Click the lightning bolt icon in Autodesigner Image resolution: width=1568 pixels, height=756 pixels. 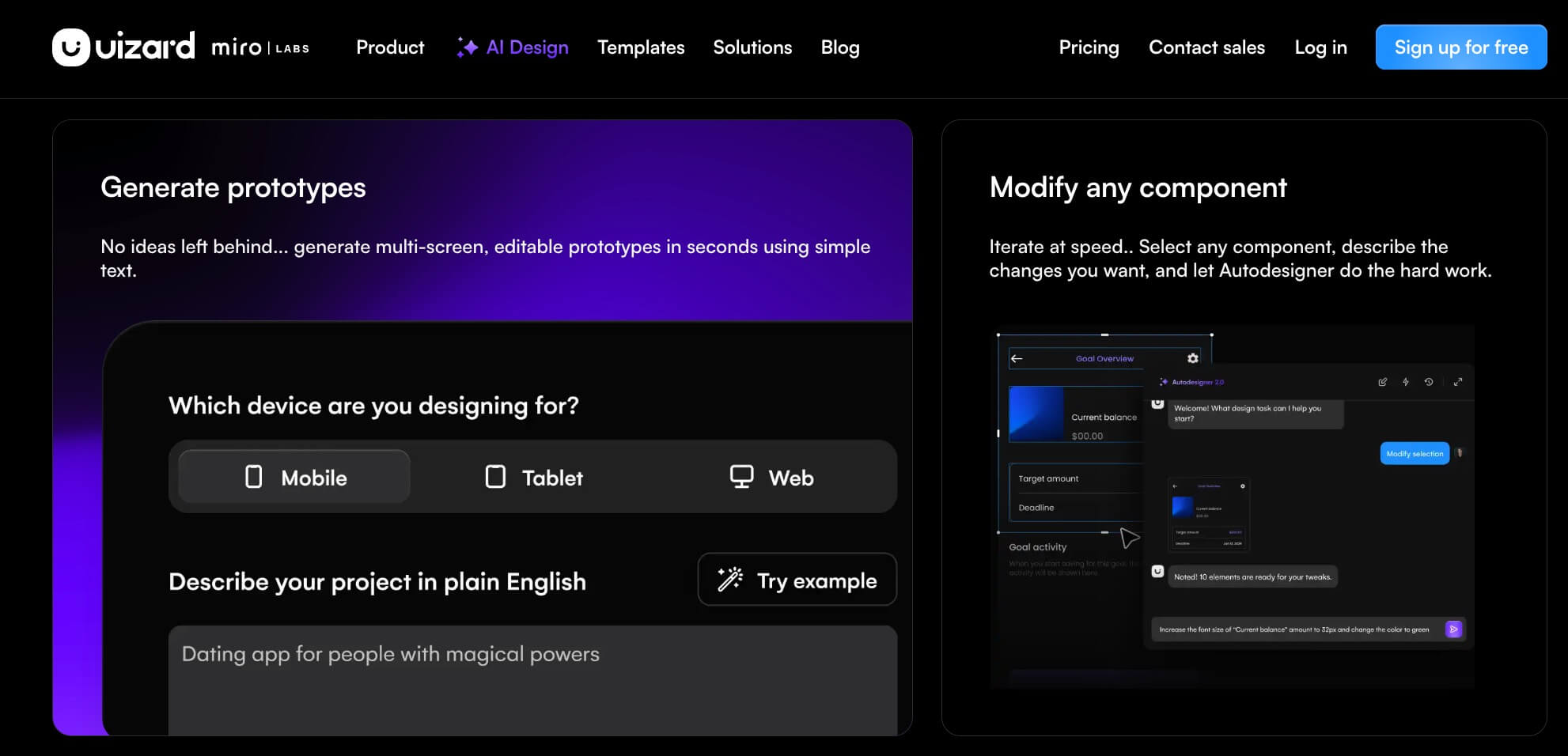point(1406,382)
